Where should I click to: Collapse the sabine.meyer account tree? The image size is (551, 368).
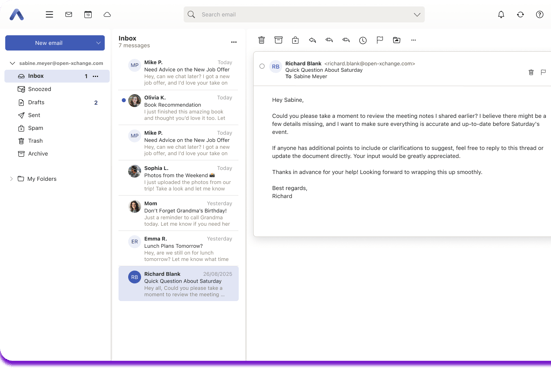pos(12,63)
